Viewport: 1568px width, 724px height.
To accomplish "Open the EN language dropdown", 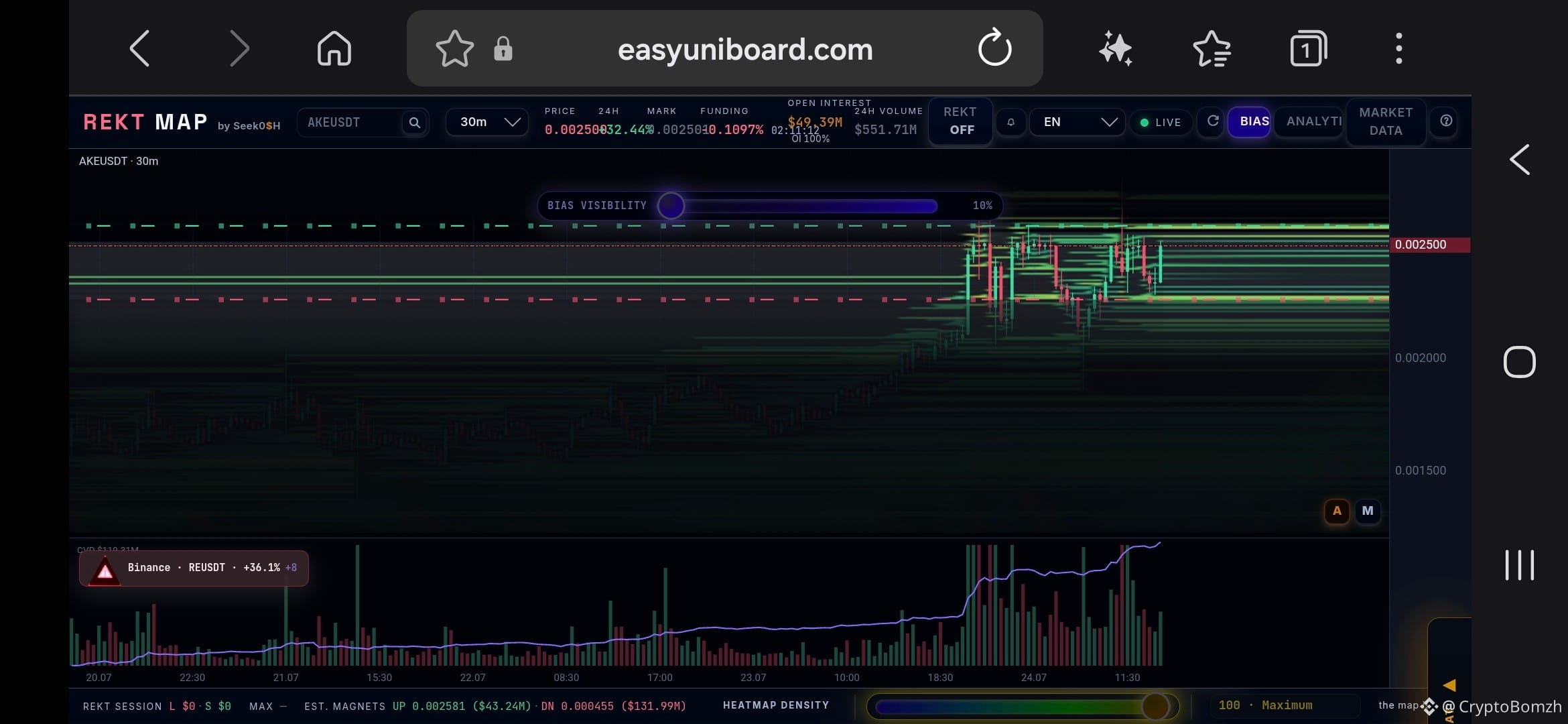I will (1077, 122).
